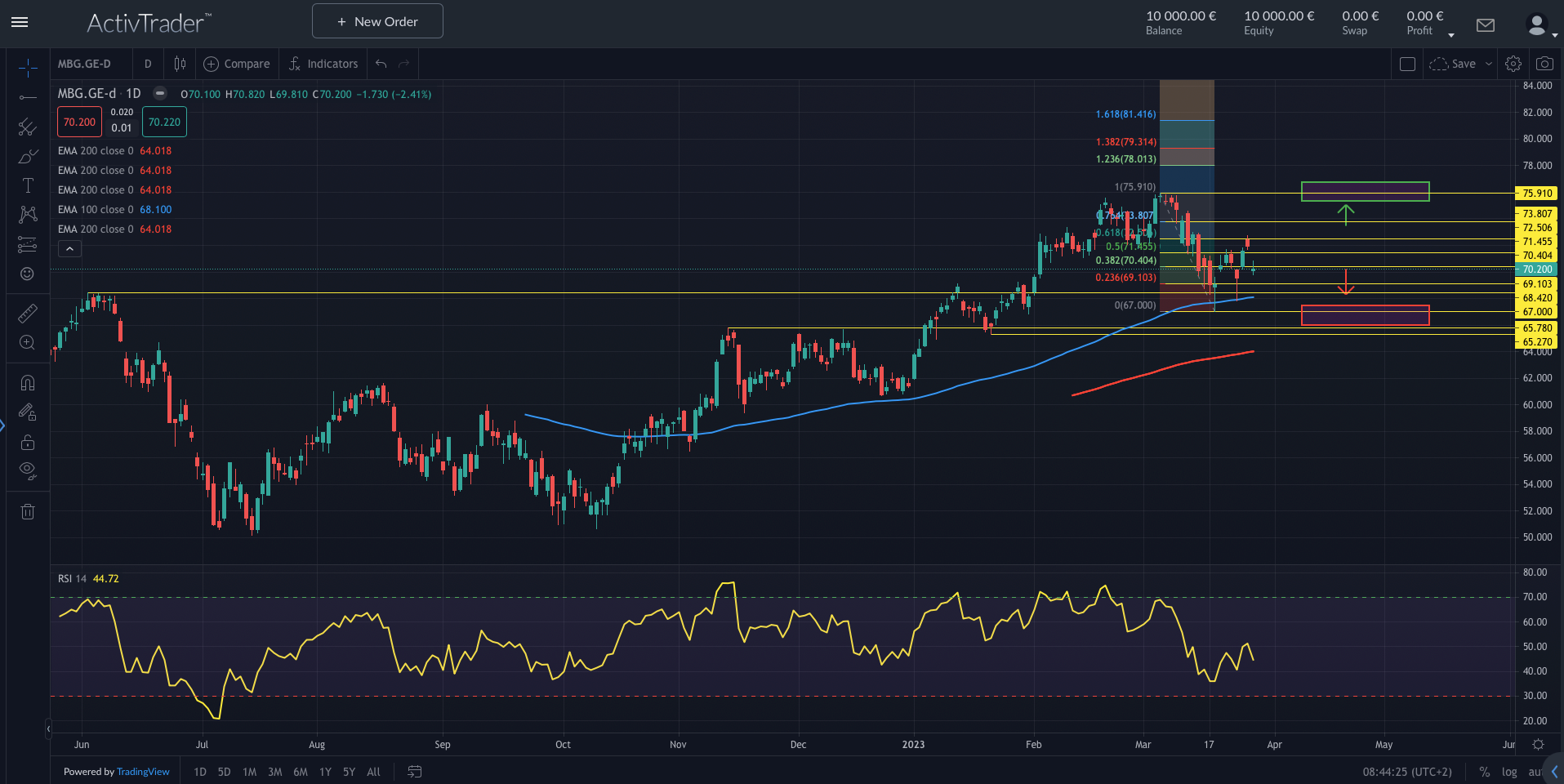Hide all drawings with the eye icon

click(x=27, y=470)
